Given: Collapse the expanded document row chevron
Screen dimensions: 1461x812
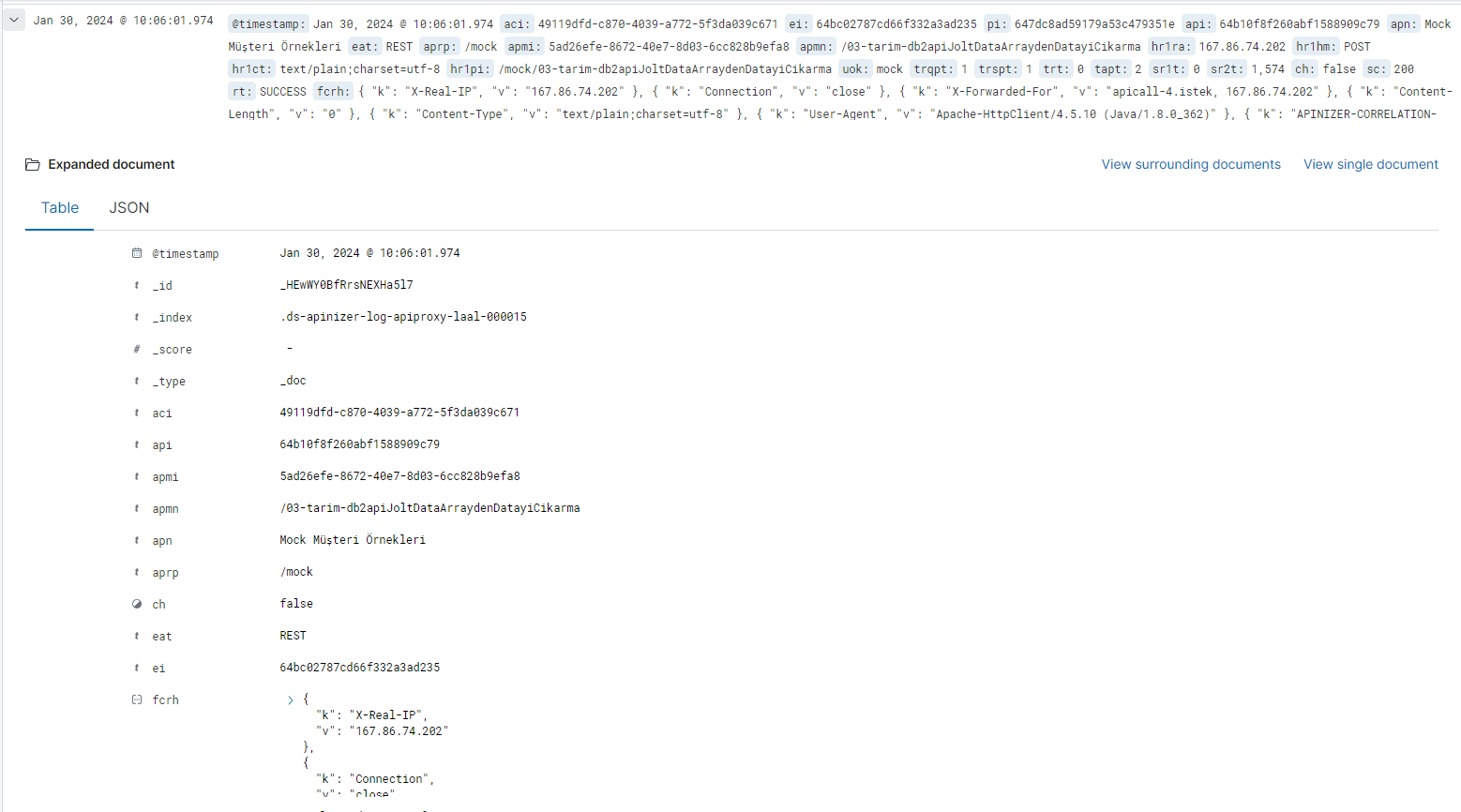Looking at the screenshot, I should click(x=14, y=20).
